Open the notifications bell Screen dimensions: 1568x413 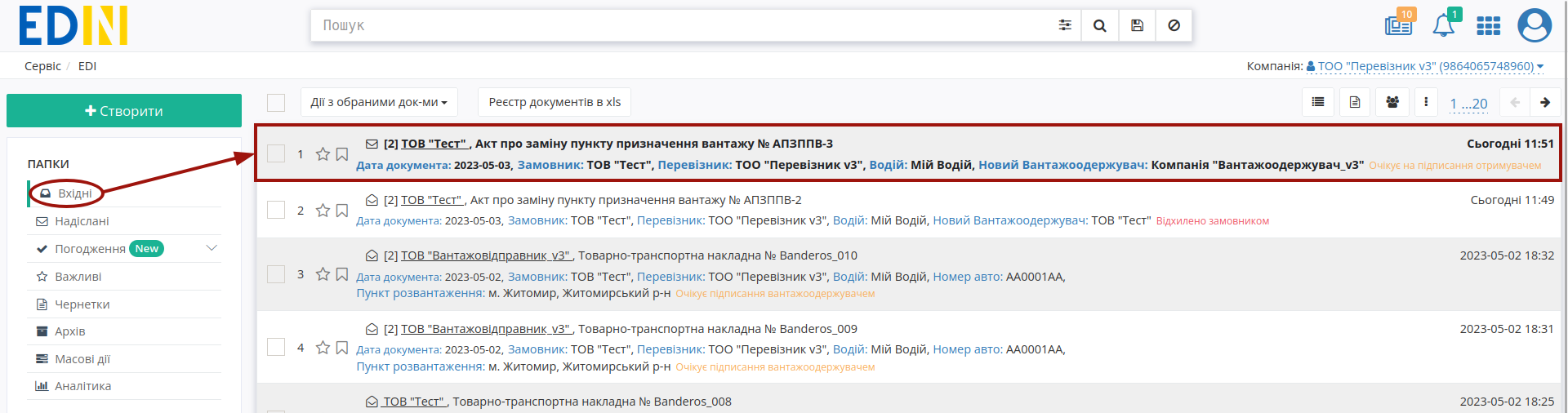1444,25
